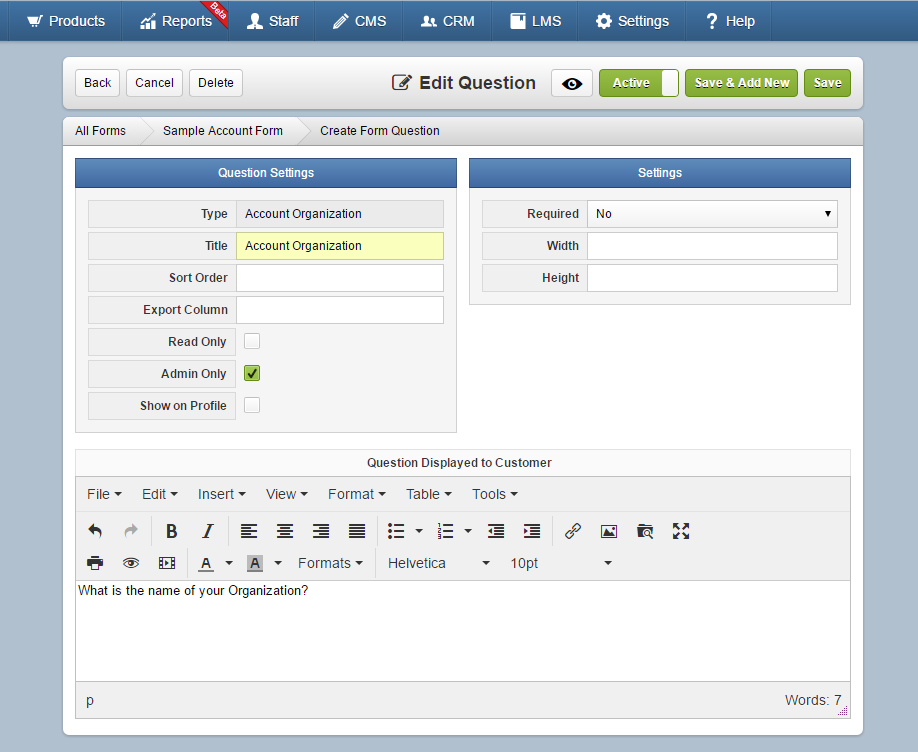Center align the text

(x=285, y=531)
